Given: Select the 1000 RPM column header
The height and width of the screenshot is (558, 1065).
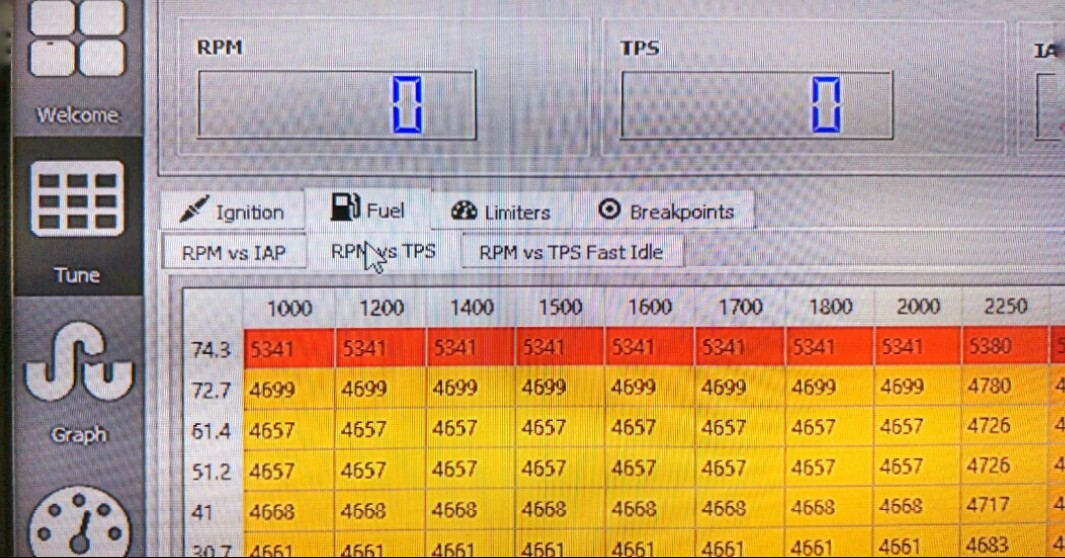Looking at the screenshot, I should coord(289,308).
